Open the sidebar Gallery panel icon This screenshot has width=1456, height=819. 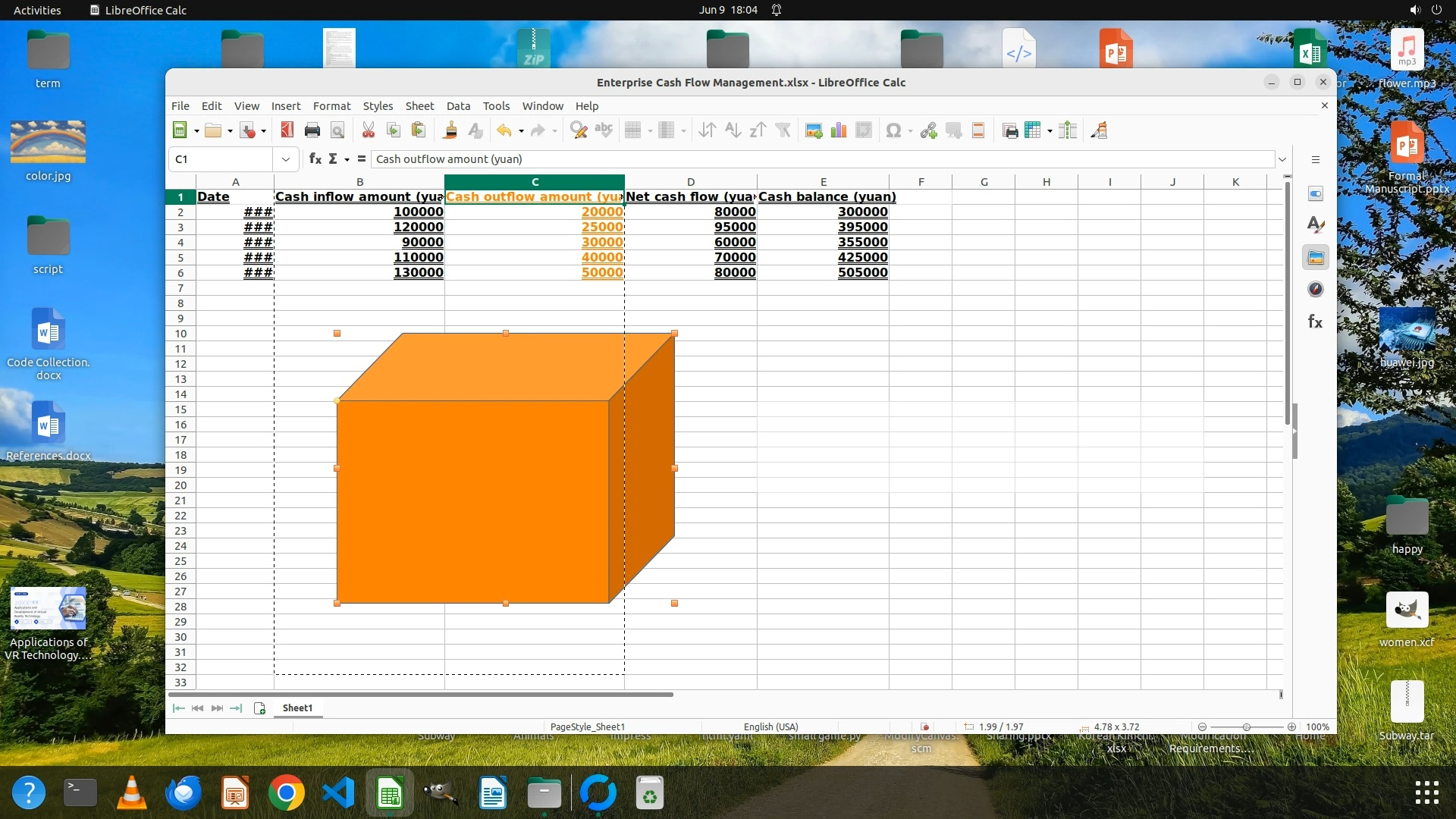pos(1316,258)
